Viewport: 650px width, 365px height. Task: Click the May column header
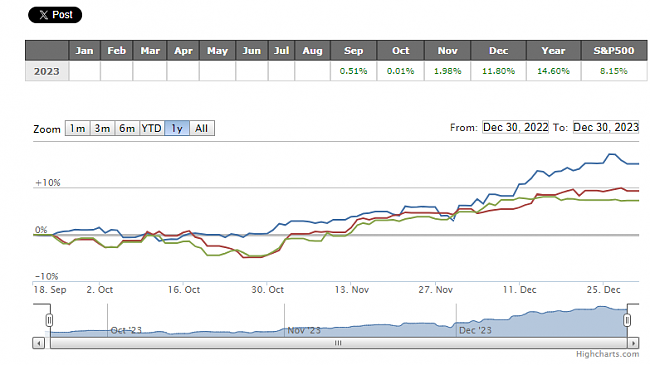coord(218,51)
